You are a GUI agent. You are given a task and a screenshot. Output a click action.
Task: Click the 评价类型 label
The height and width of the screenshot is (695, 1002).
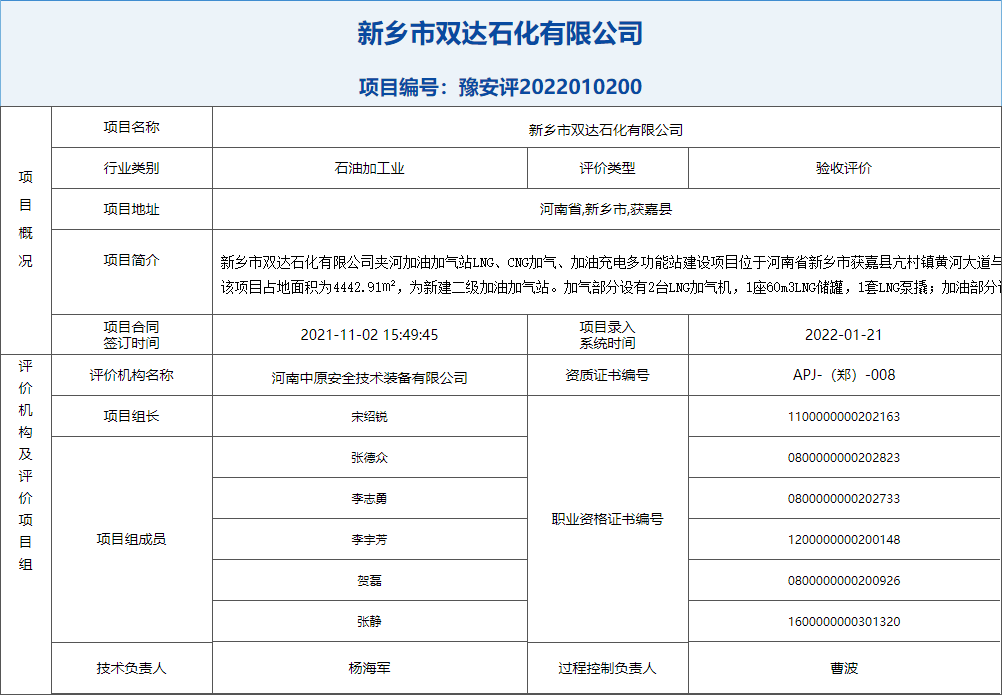coord(607,169)
